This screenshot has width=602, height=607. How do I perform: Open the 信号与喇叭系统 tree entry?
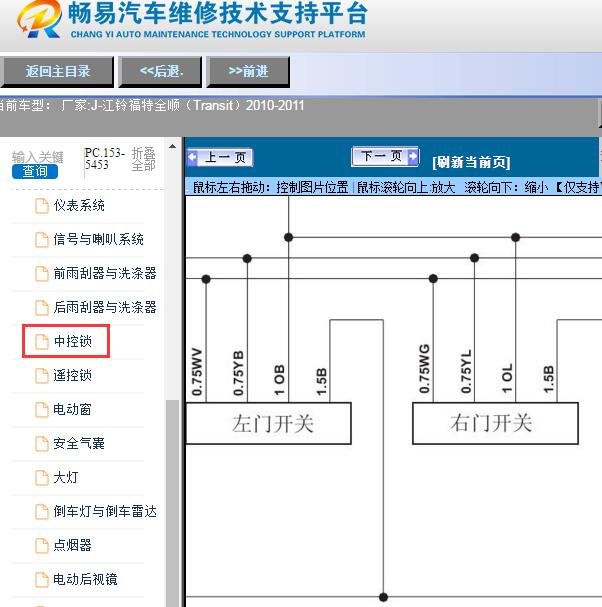pyautogui.click(x=98, y=240)
